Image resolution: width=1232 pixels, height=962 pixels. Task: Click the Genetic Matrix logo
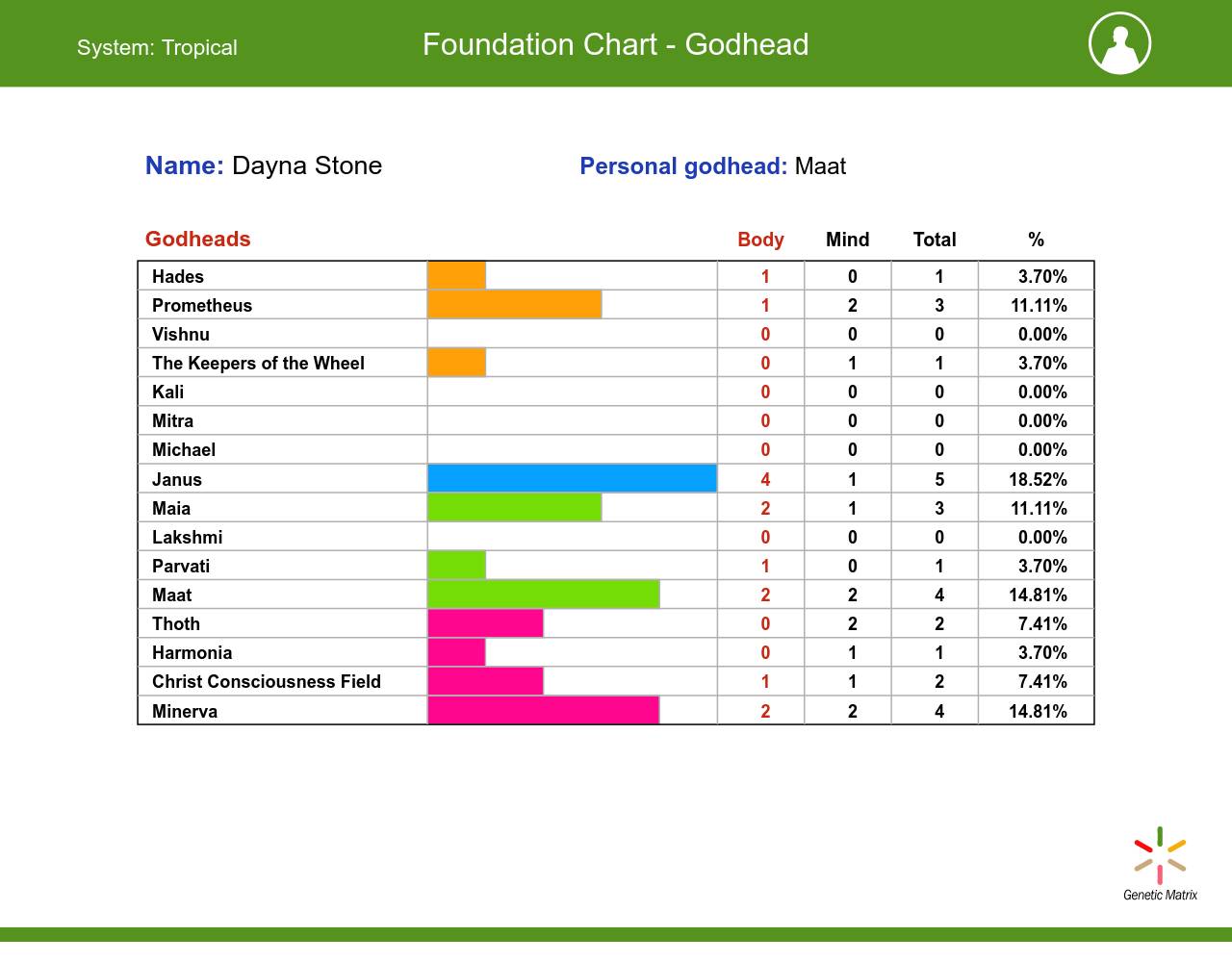(x=1160, y=863)
